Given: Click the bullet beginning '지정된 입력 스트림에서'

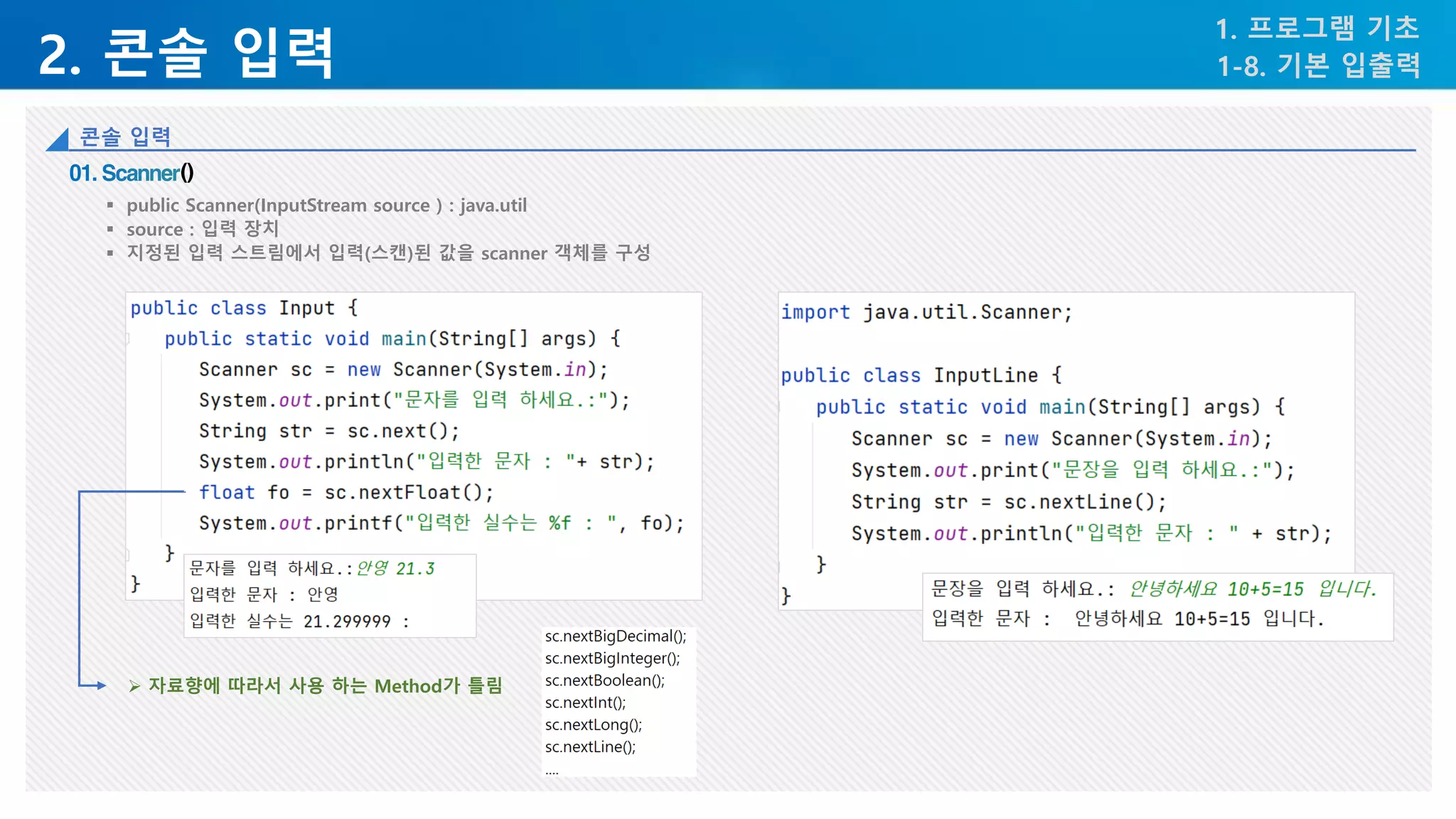Looking at the screenshot, I should click(388, 252).
